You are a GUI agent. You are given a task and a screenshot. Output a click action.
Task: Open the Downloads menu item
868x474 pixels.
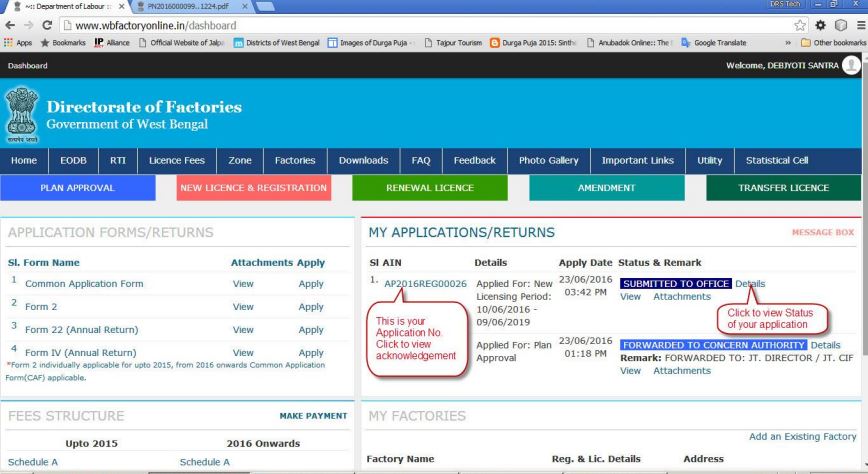(363, 161)
